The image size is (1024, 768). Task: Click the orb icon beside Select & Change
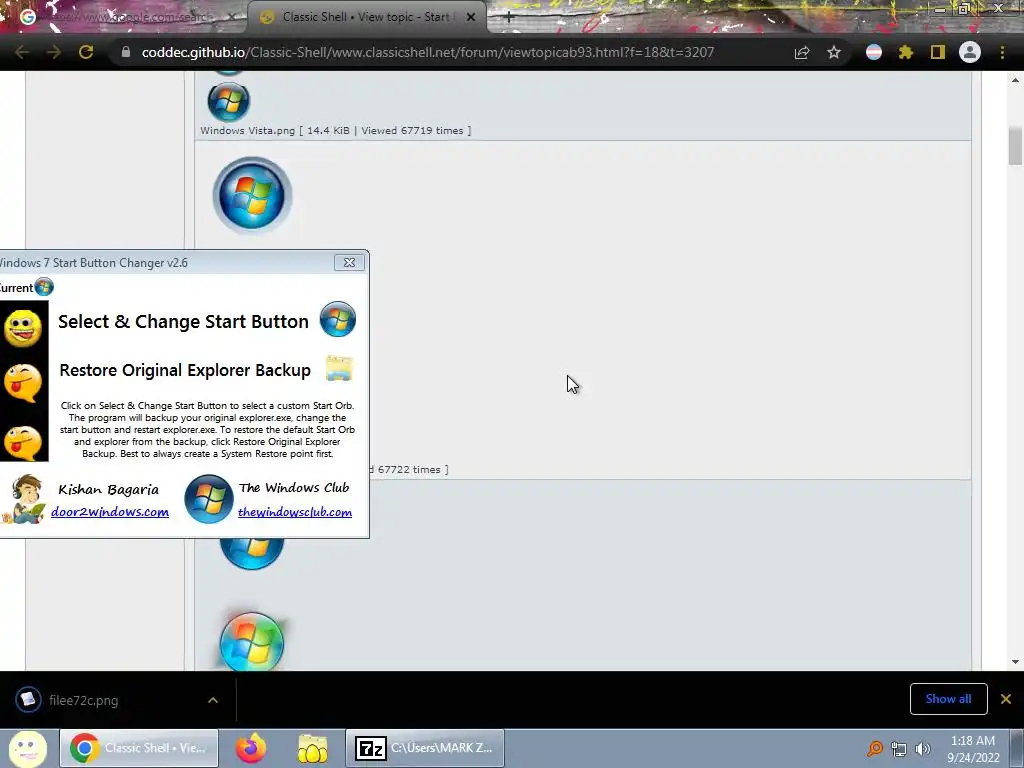point(338,319)
